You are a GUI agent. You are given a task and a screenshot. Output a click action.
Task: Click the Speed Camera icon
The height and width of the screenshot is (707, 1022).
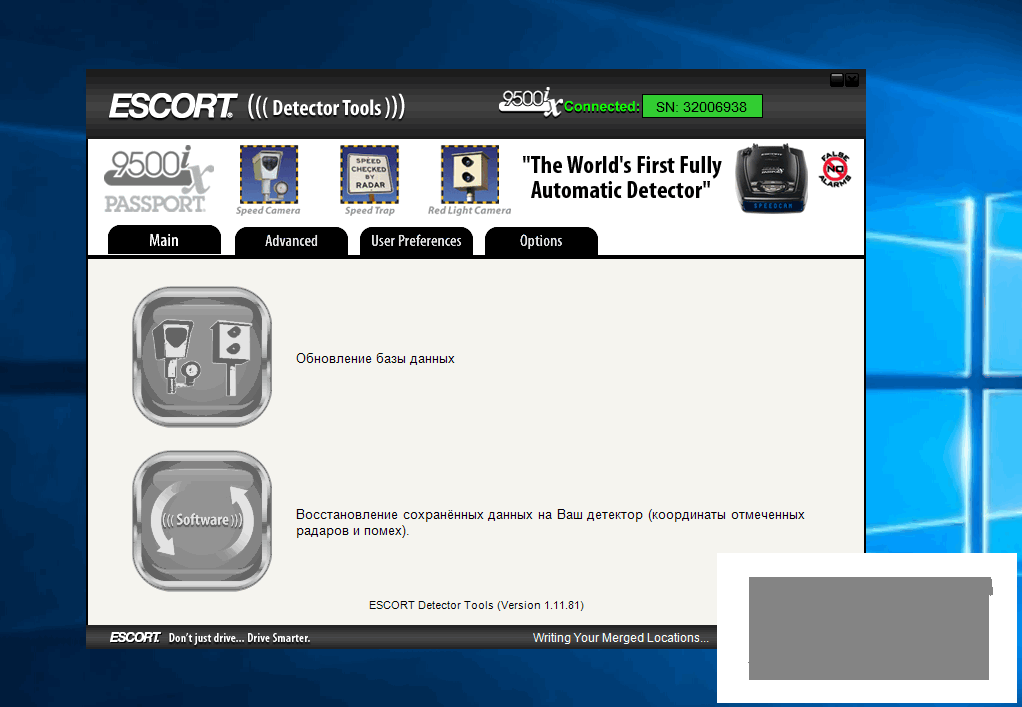click(269, 175)
